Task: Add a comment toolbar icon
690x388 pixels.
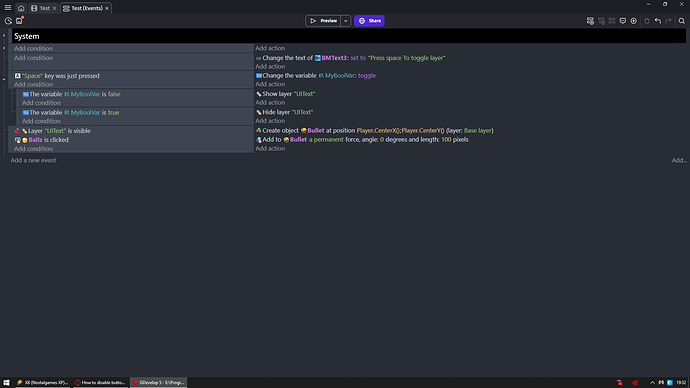Action: click(623, 21)
